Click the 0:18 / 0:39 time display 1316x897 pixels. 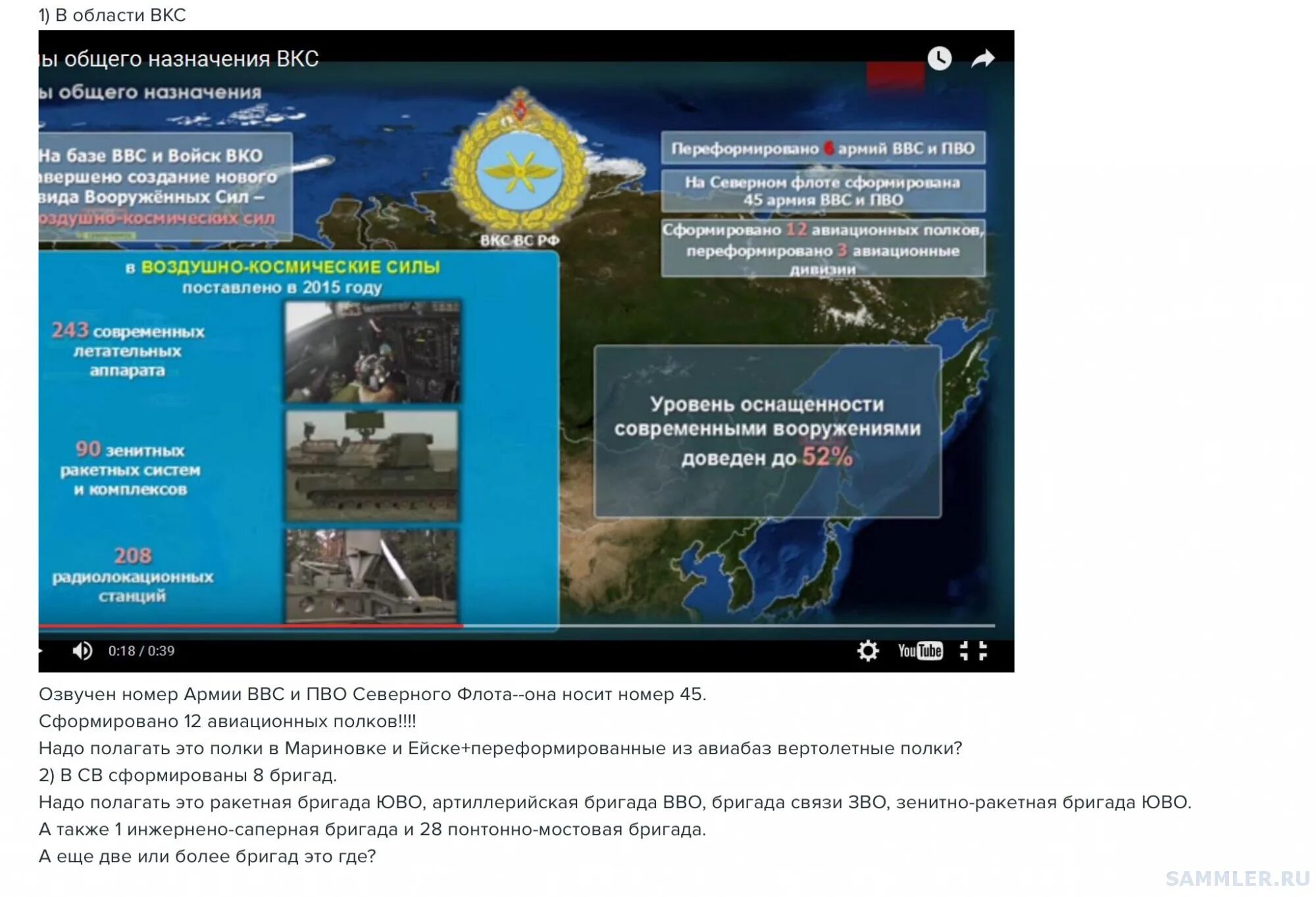pyautogui.click(x=141, y=651)
